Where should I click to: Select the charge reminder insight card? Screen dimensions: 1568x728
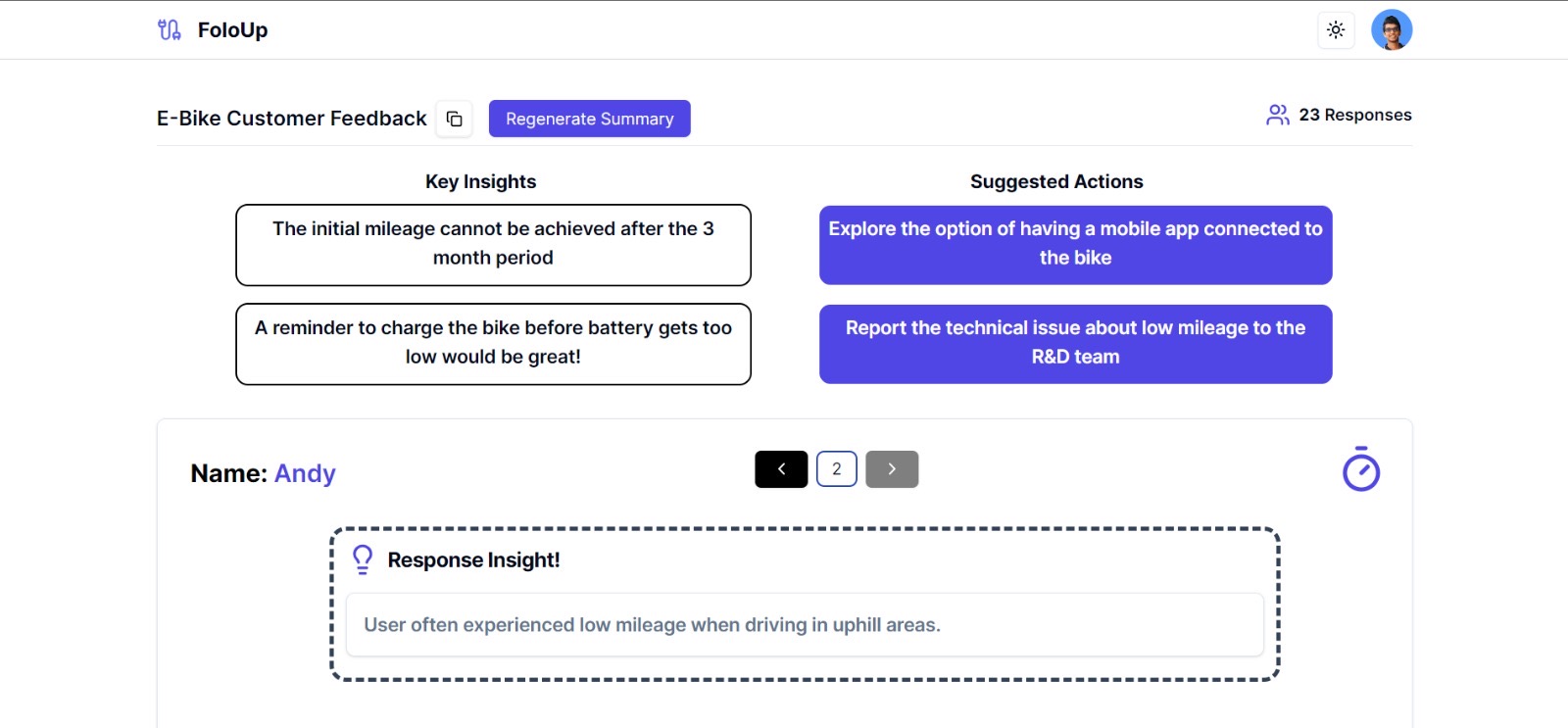(493, 344)
